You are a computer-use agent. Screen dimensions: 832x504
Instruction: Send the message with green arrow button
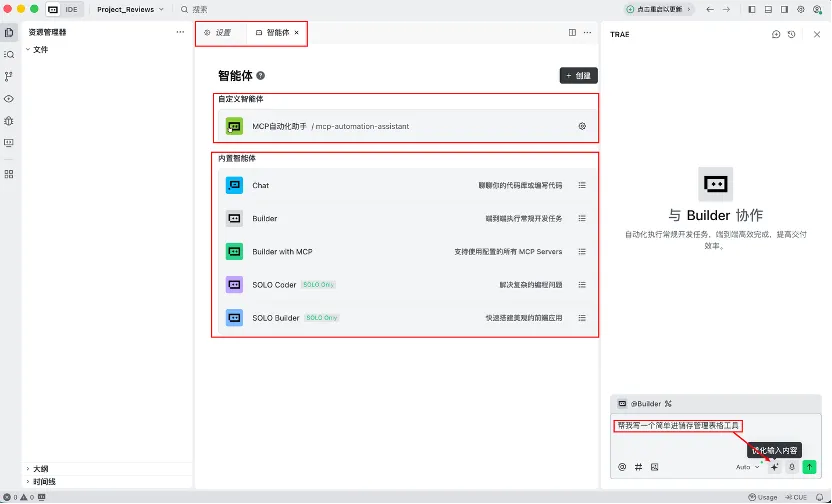[x=809, y=467]
